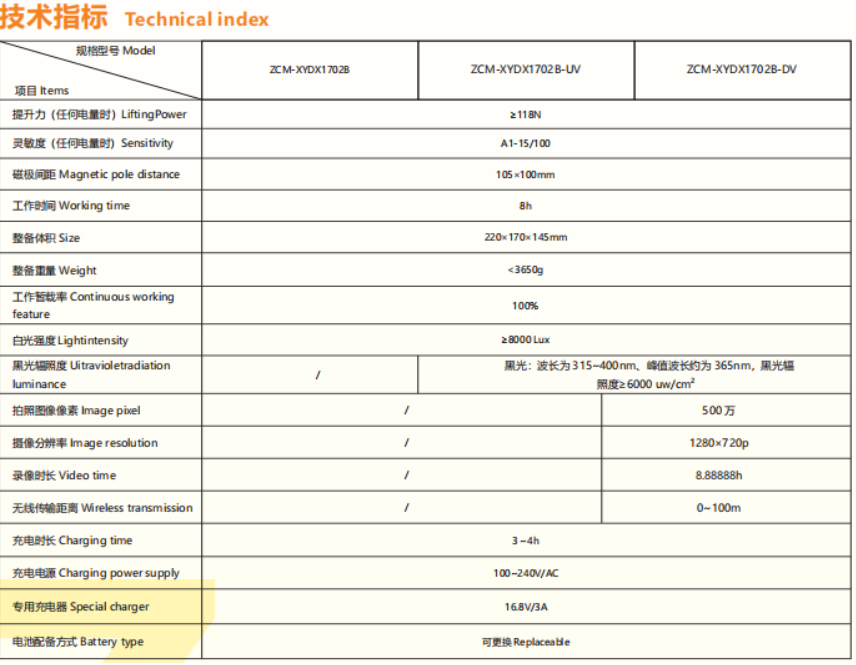
Task: Click the Replaceable battery type value
Action: click(x=525, y=642)
